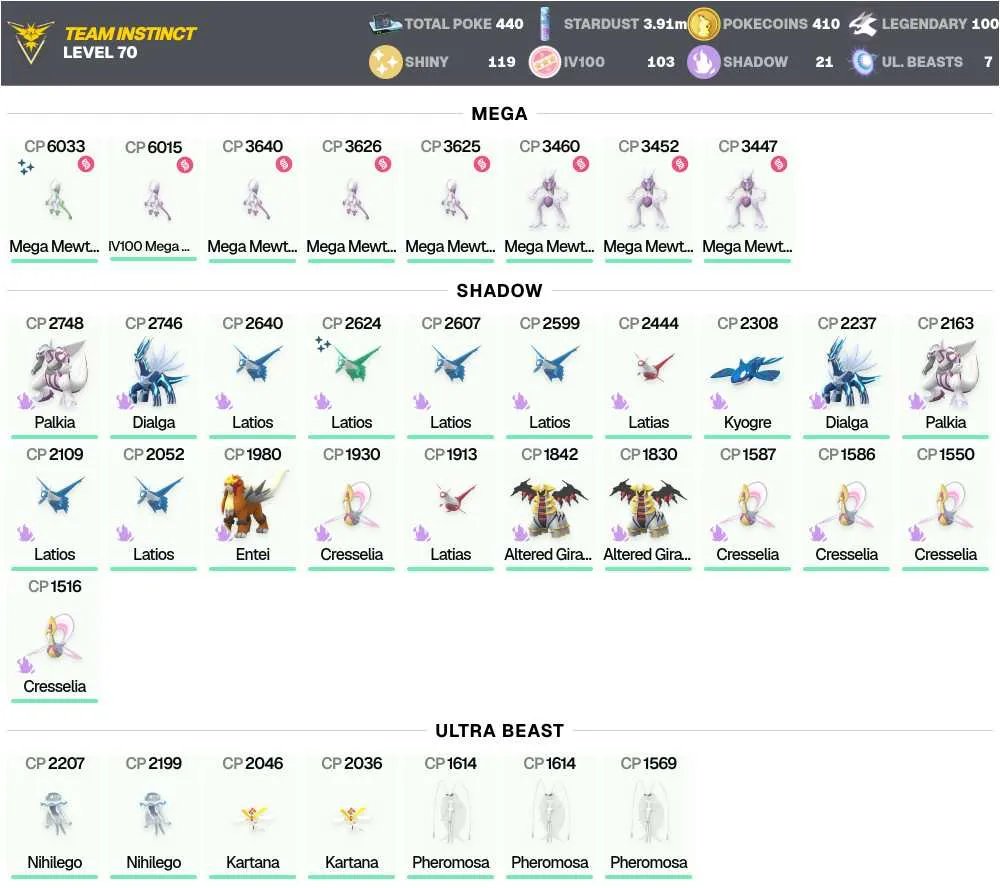The image size is (1000, 888).
Task: Click the purple Shadow flame icon
Action: click(x=703, y=62)
